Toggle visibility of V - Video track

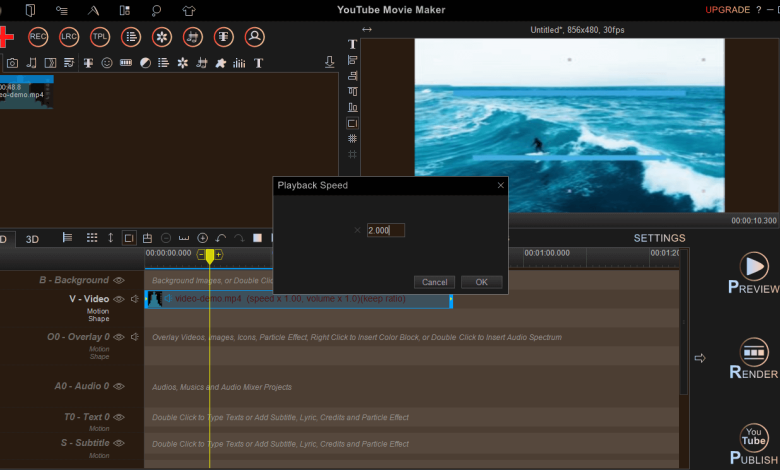[x=119, y=299]
